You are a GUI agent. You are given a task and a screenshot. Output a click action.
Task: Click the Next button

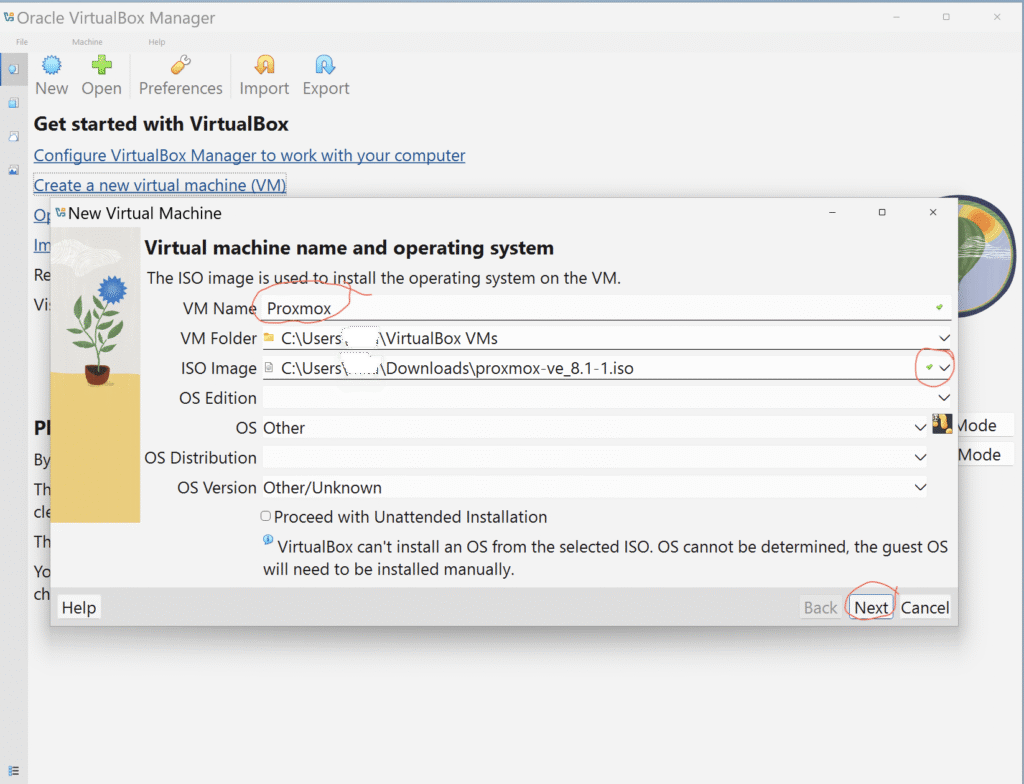pyautogui.click(x=870, y=607)
